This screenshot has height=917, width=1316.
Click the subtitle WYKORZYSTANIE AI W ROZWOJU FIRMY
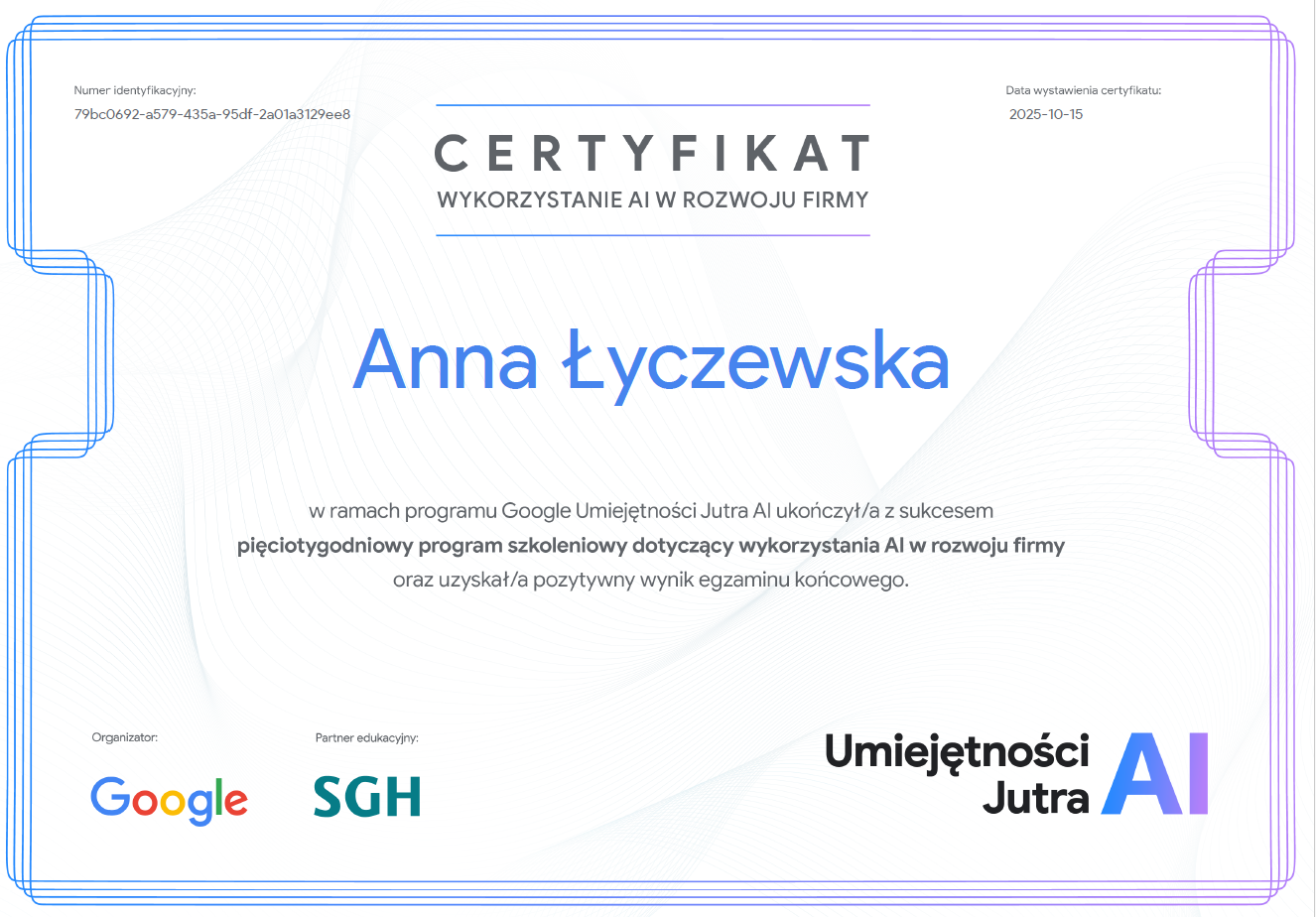pos(652,199)
